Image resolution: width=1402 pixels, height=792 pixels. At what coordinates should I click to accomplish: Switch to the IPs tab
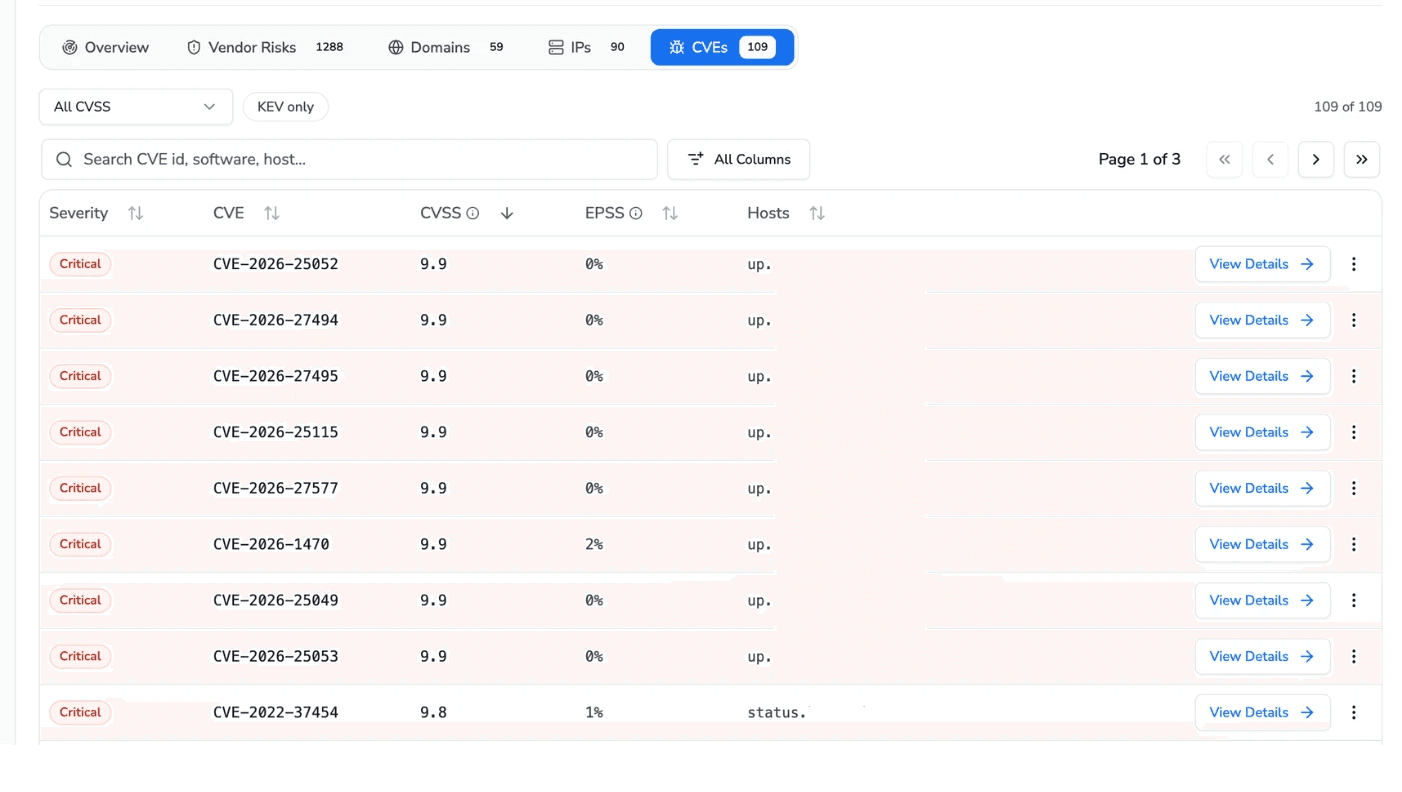pyautogui.click(x=586, y=47)
